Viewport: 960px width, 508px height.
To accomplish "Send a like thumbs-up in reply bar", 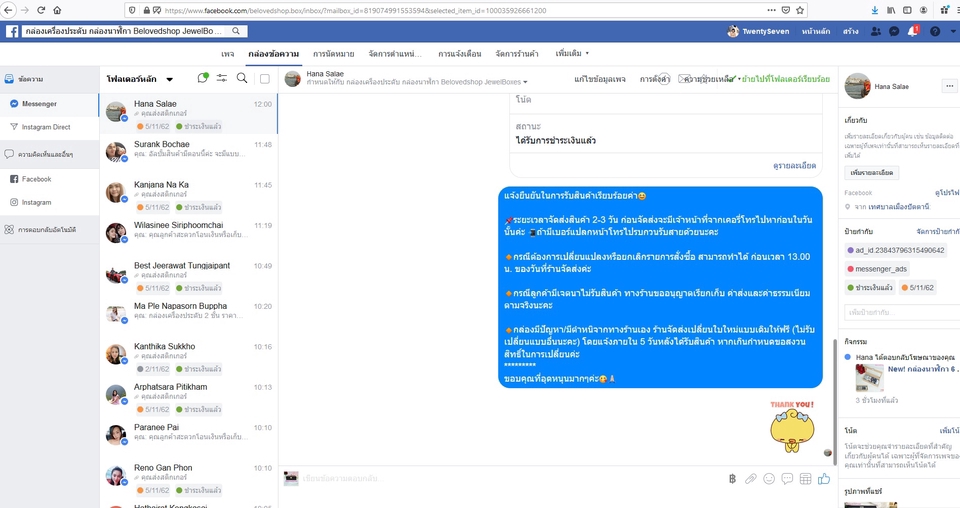I will tap(823, 479).
